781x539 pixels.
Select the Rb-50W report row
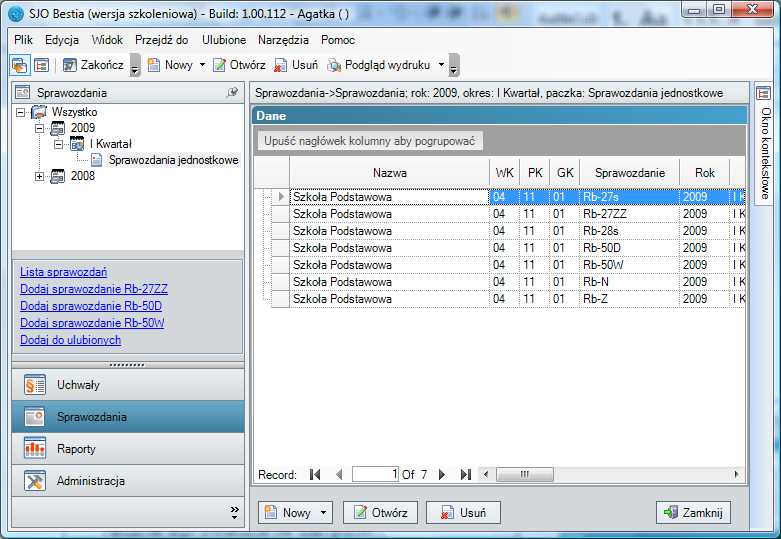point(508,265)
